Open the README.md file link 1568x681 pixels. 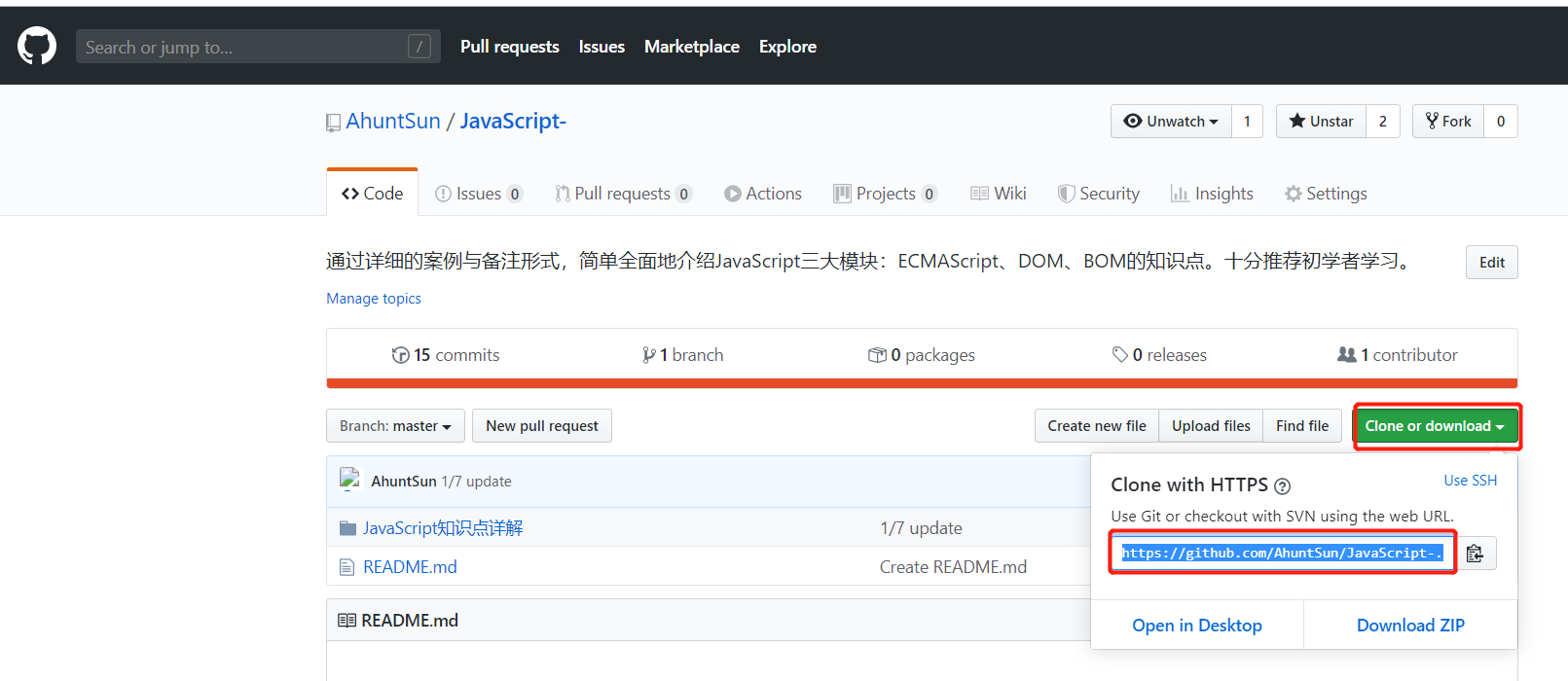tap(410, 567)
